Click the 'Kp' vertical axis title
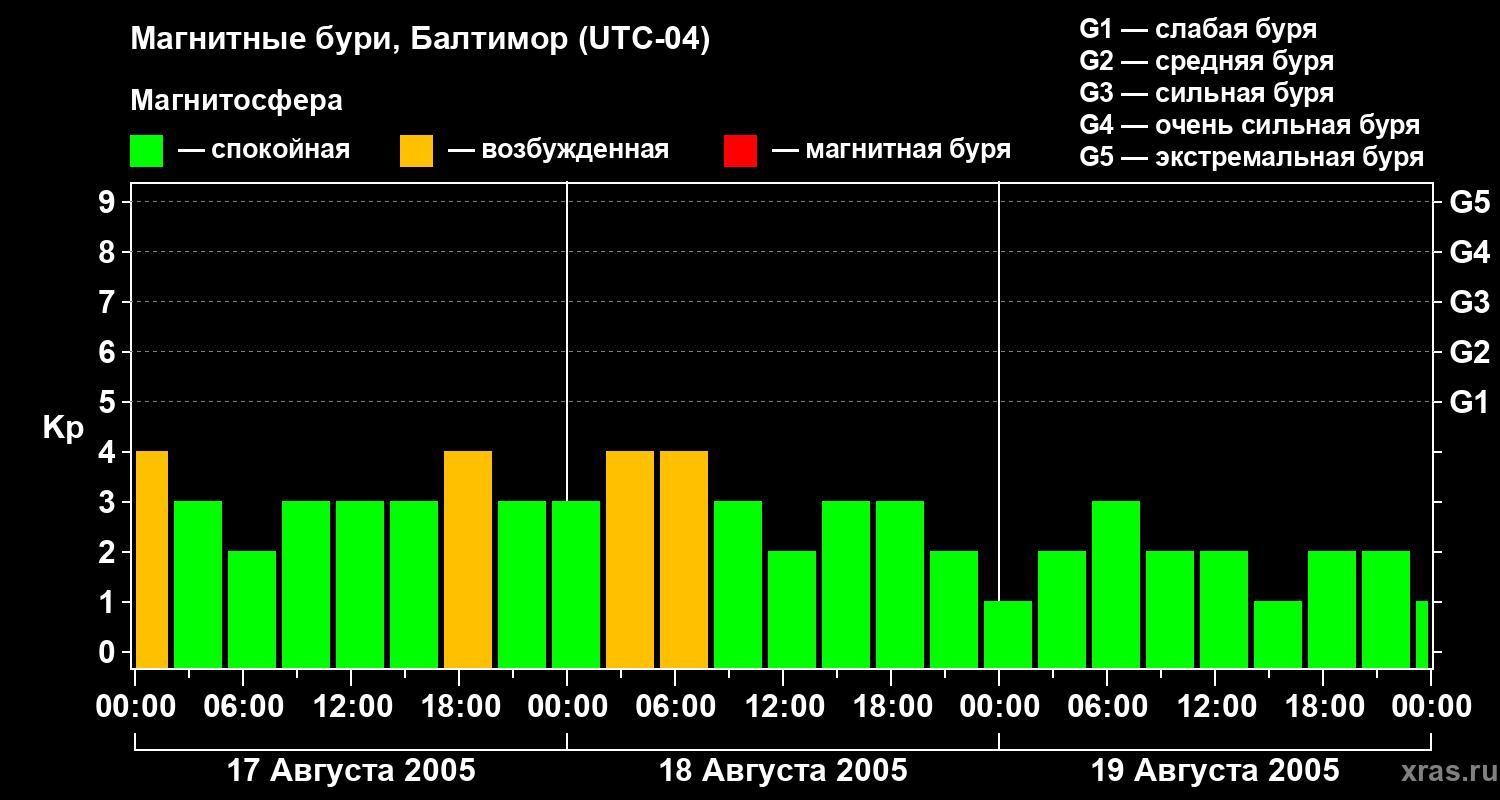Viewport: 1500px width, 800px height. pos(63,428)
